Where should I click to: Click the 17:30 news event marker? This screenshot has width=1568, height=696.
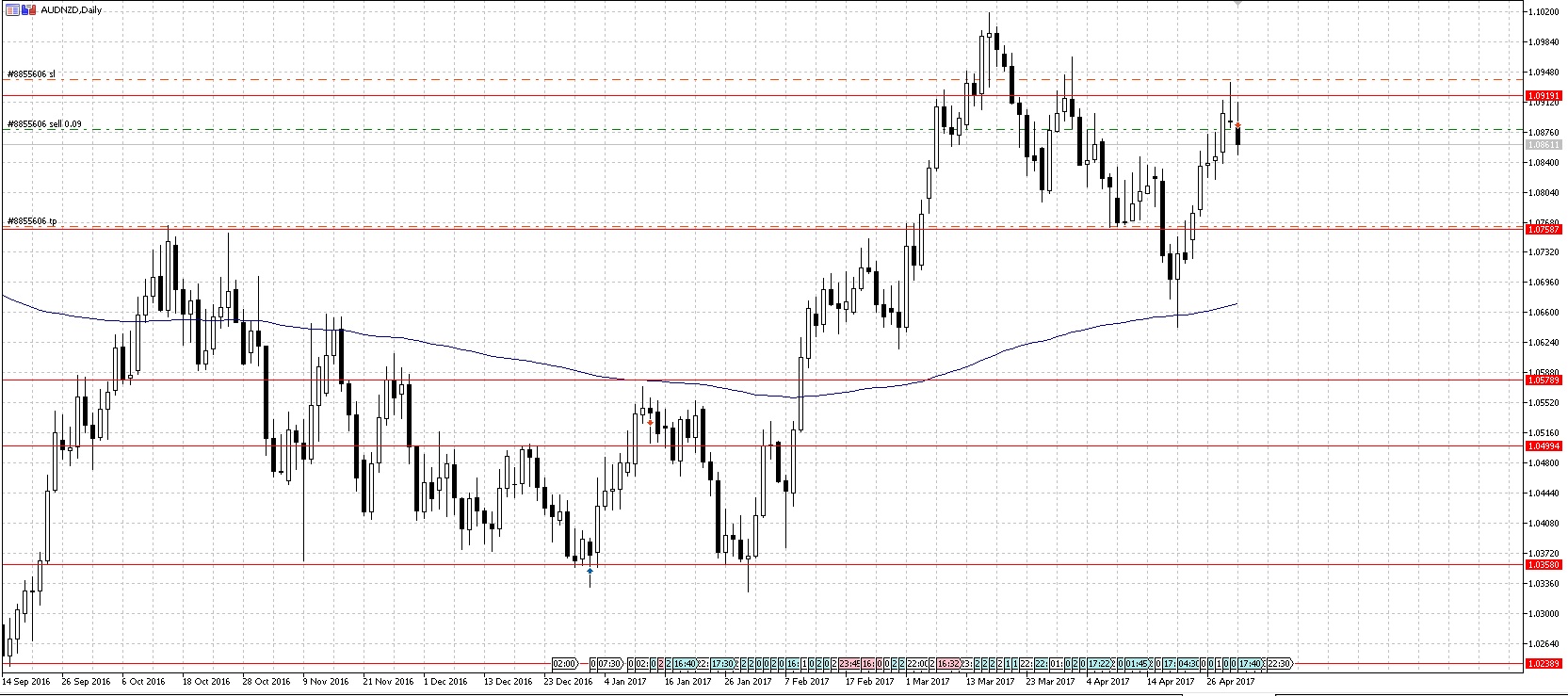coord(721,663)
